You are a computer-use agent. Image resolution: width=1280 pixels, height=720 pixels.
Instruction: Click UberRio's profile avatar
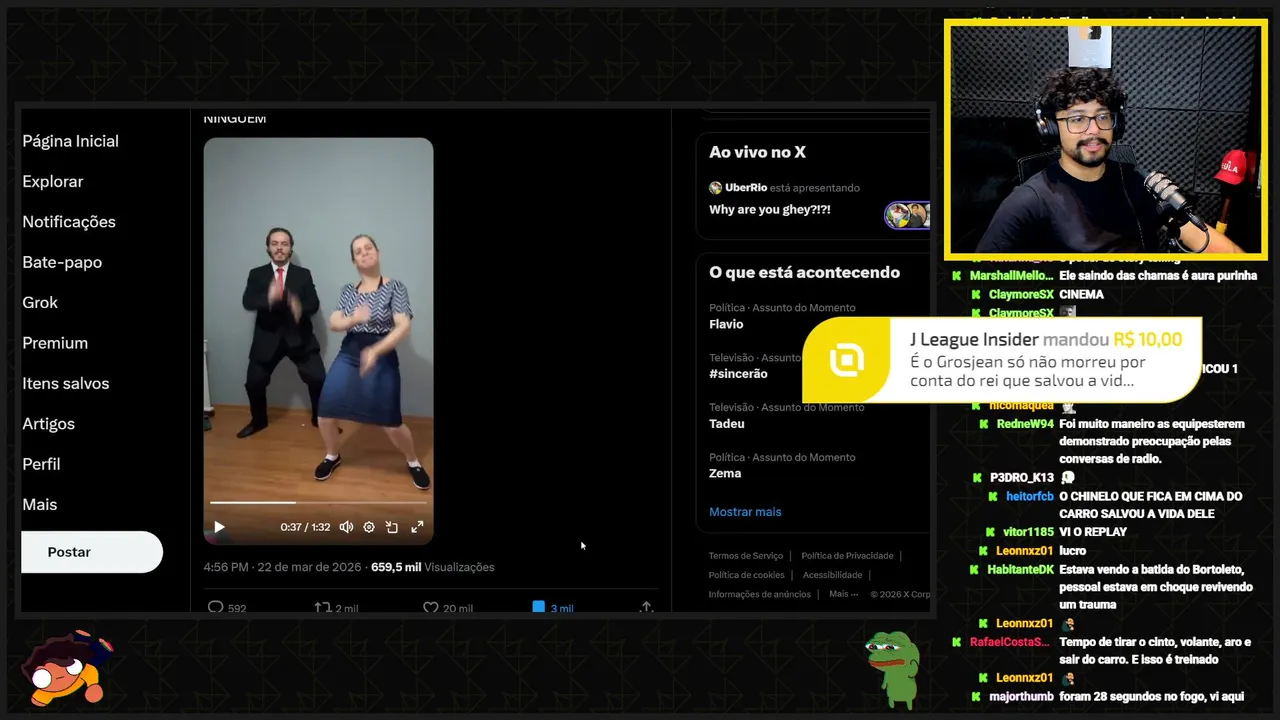click(715, 188)
